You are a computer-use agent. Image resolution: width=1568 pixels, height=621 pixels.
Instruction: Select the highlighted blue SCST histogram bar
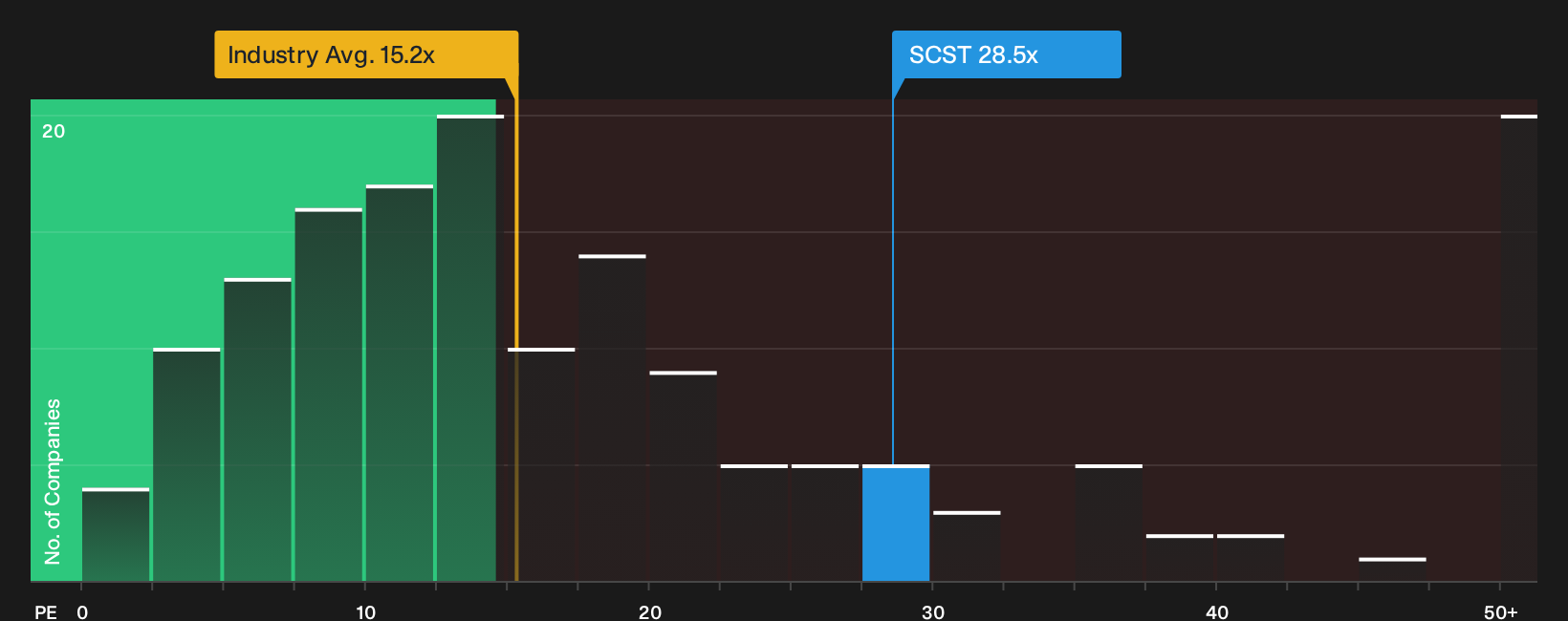click(896, 524)
